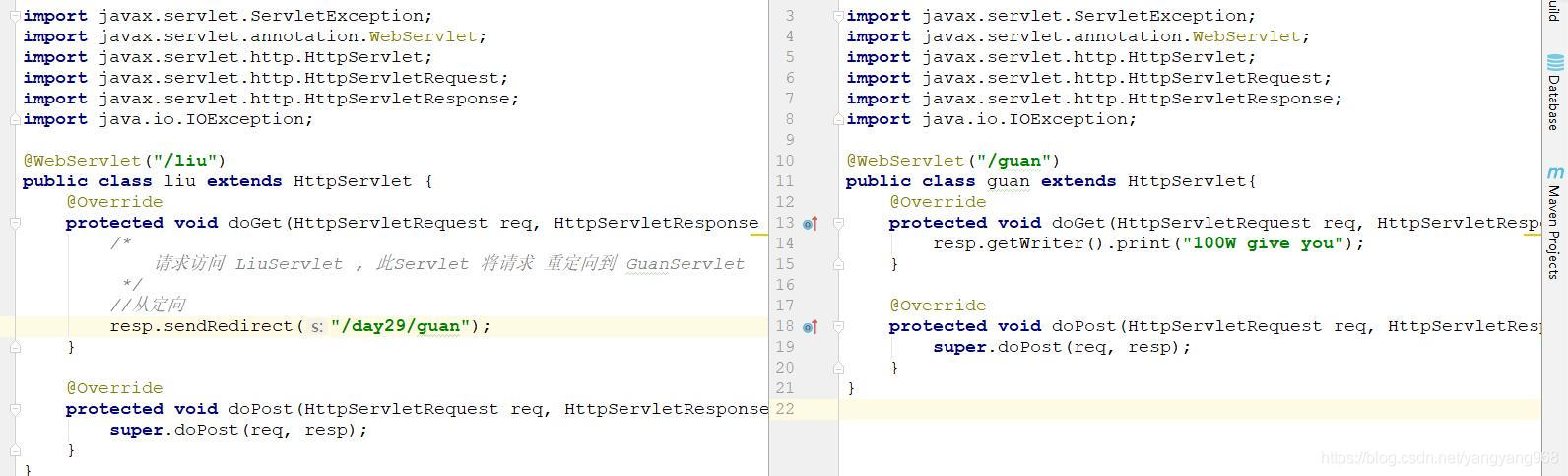Click doGet method name in liu editor

[255, 223]
